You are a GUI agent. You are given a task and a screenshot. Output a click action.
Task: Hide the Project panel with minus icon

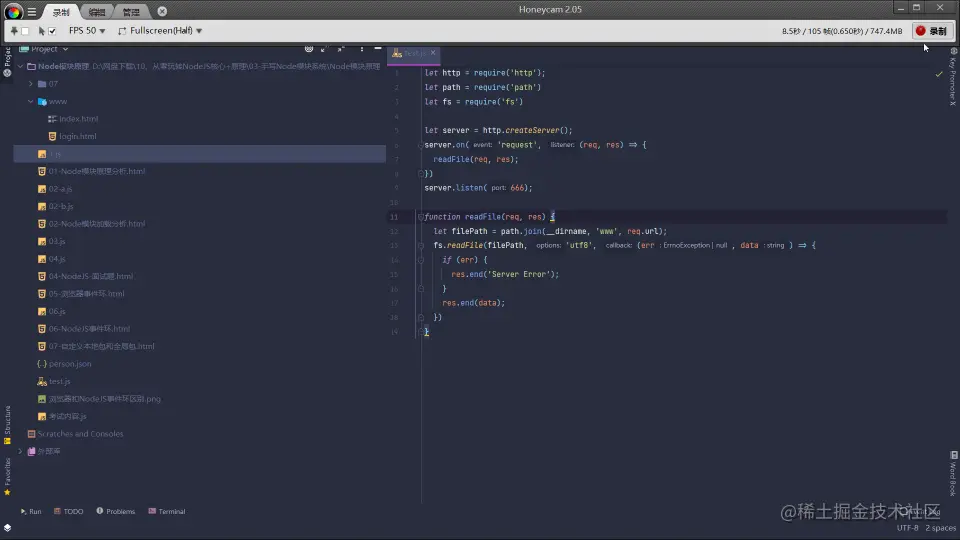378,49
